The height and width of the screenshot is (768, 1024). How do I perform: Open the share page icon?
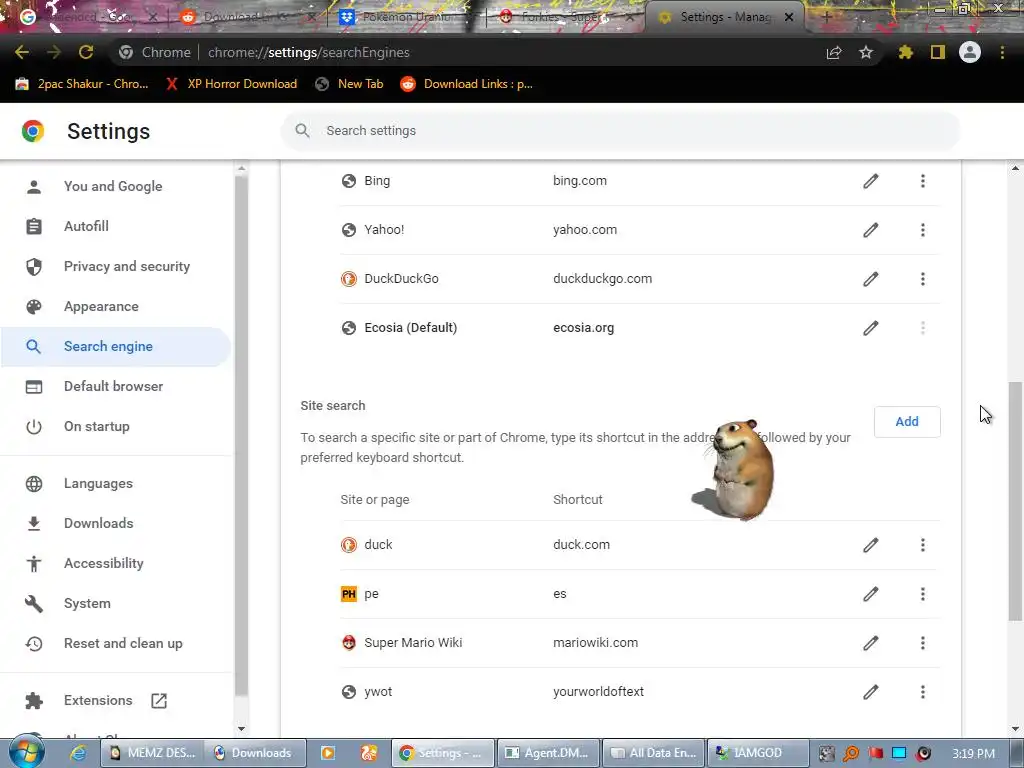(x=834, y=52)
